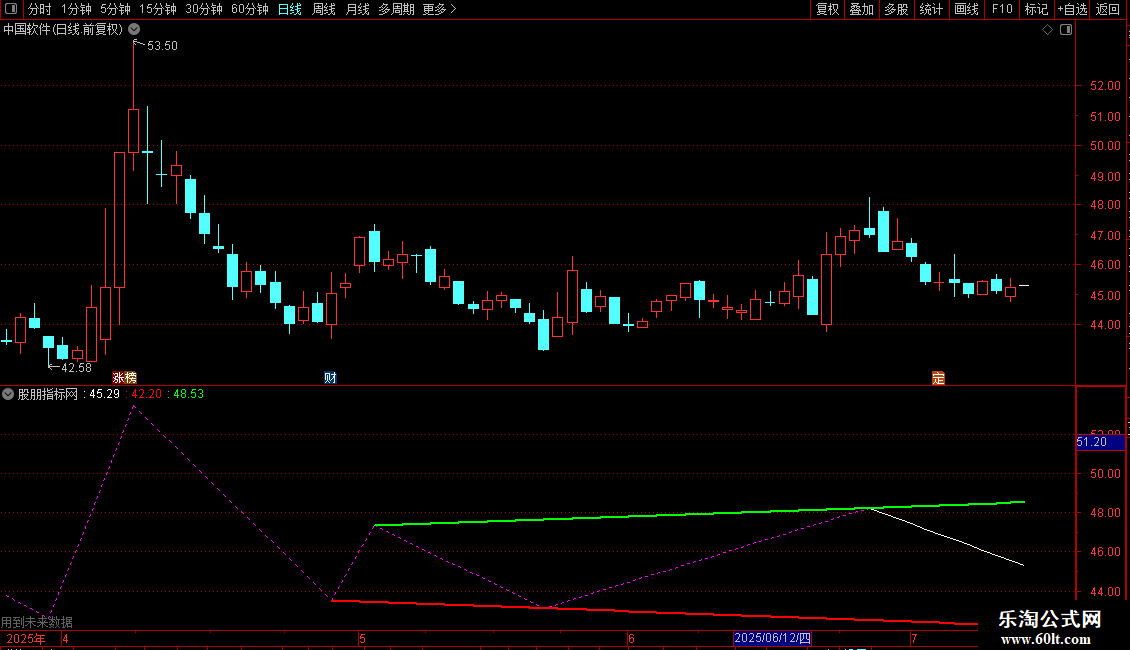Click the 51.20 highlighted price tag
The width and height of the screenshot is (1130, 650).
(1100, 442)
